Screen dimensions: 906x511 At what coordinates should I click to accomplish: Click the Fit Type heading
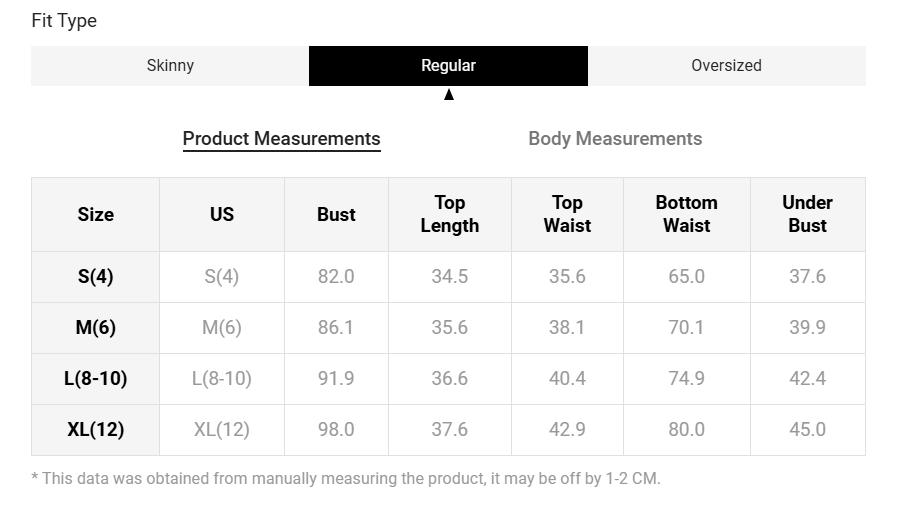tap(64, 21)
